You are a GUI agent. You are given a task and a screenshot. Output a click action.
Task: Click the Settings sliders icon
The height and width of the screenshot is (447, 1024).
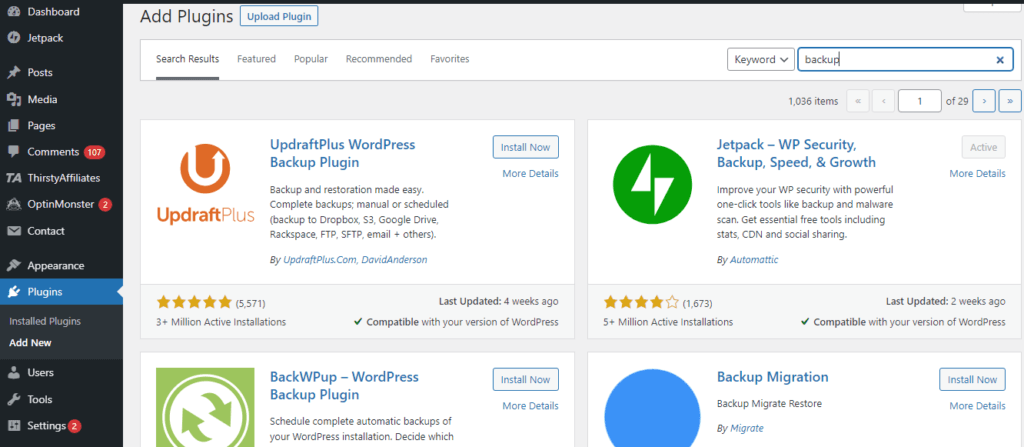13,425
